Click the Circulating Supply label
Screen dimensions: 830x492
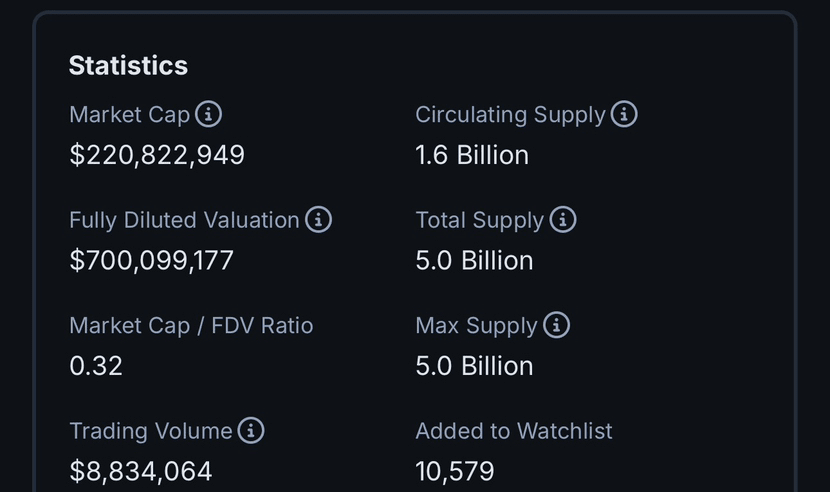click(x=510, y=115)
